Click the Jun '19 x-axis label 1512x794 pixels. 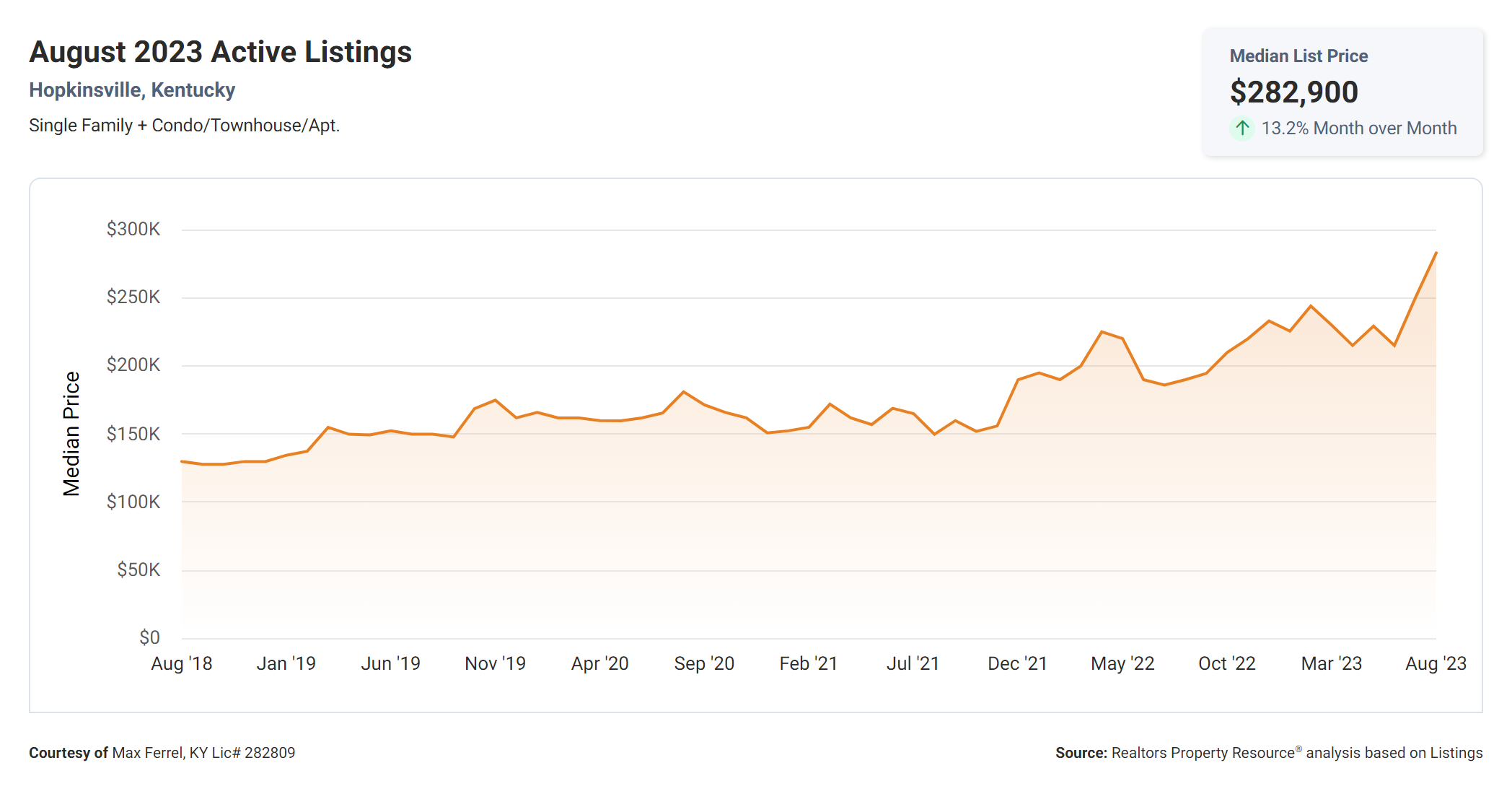coord(390,664)
